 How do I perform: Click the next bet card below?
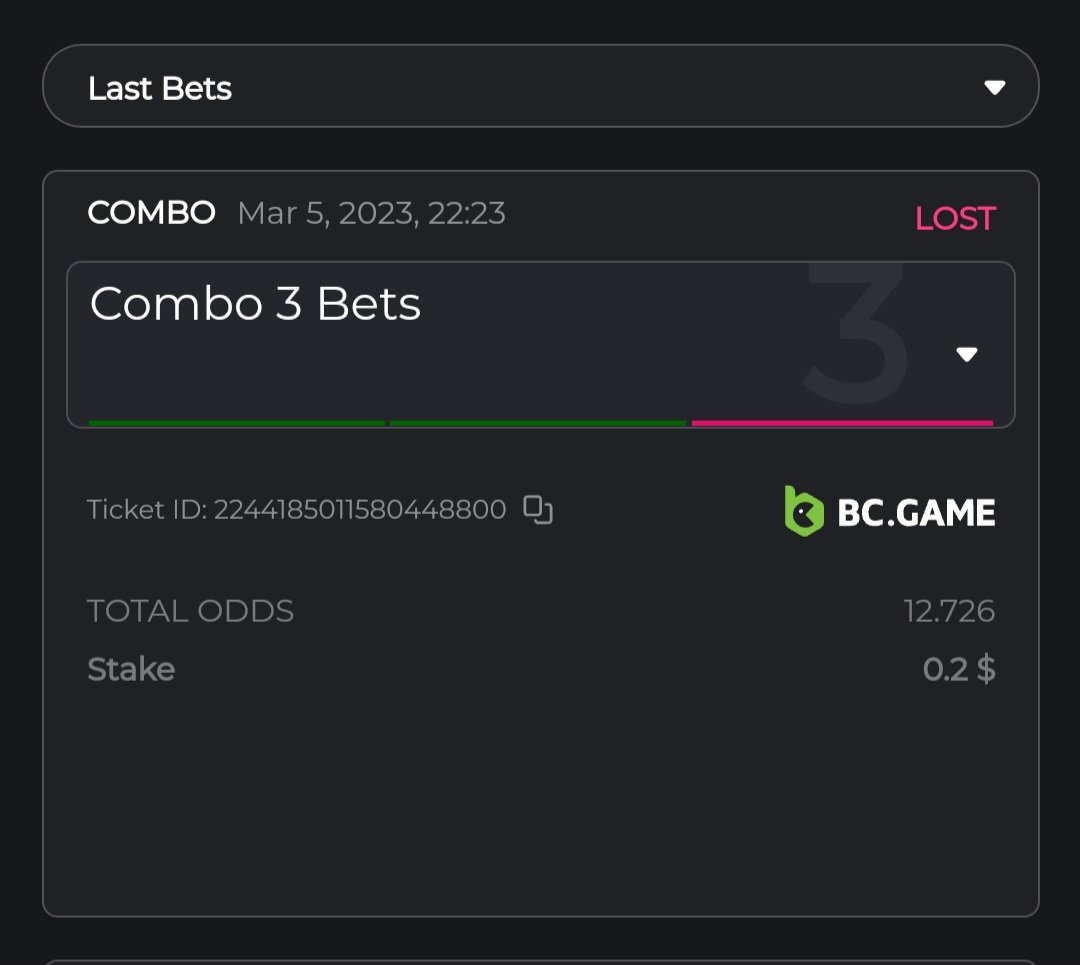tap(540, 960)
